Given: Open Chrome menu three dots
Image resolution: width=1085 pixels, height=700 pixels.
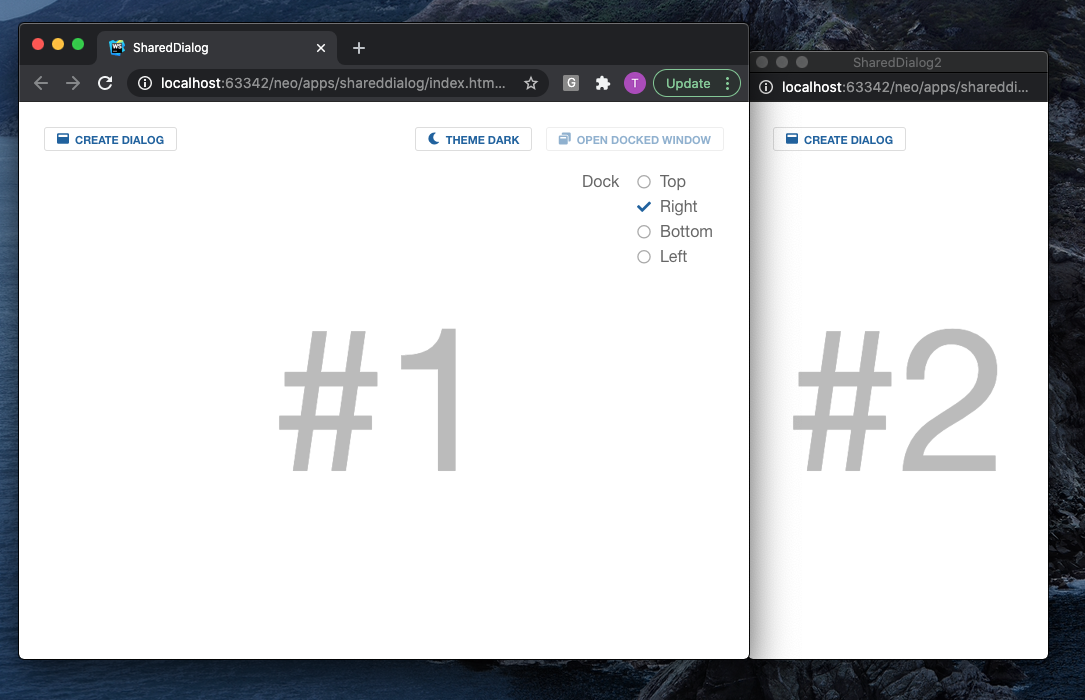Looking at the screenshot, I should 727,83.
